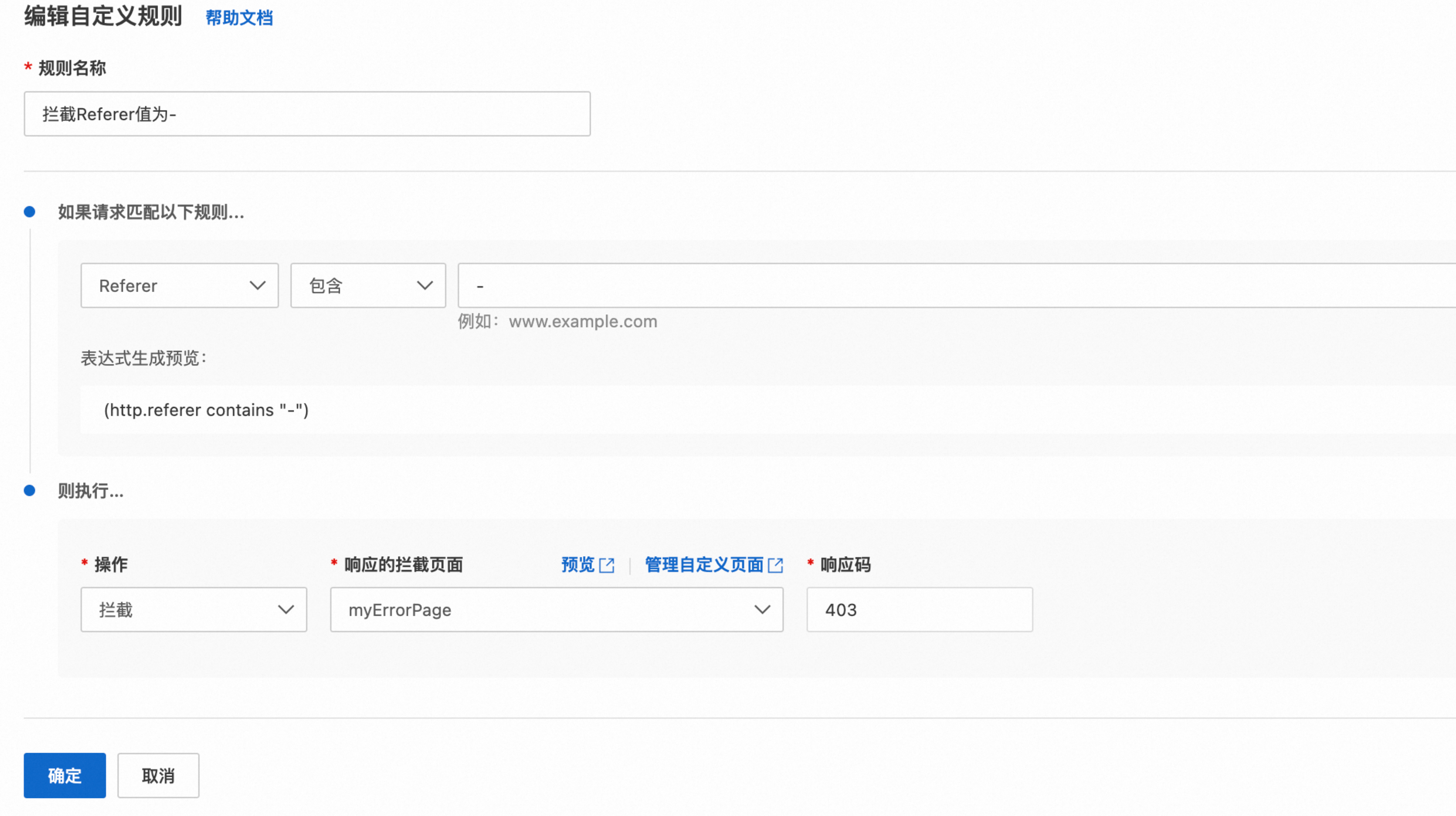Open the Referer match field dropdown
The height and width of the screenshot is (816, 1456).
(180, 285)
